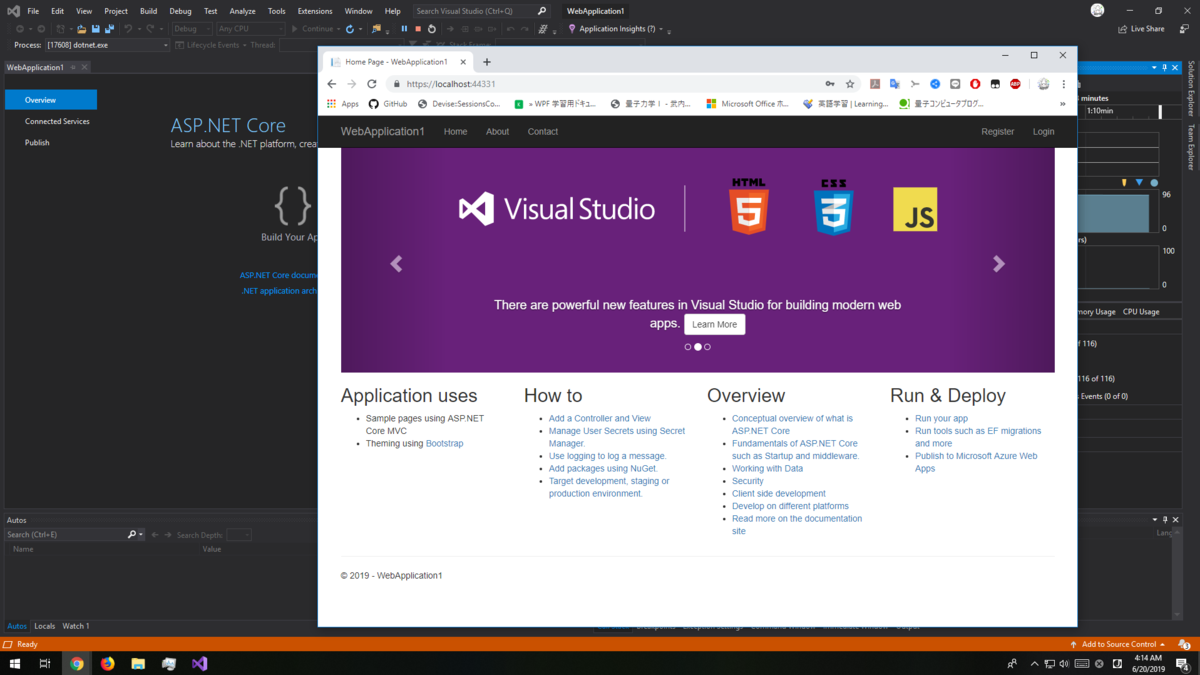Select the Publish item in the left sidebar

[x=37, y=142]
